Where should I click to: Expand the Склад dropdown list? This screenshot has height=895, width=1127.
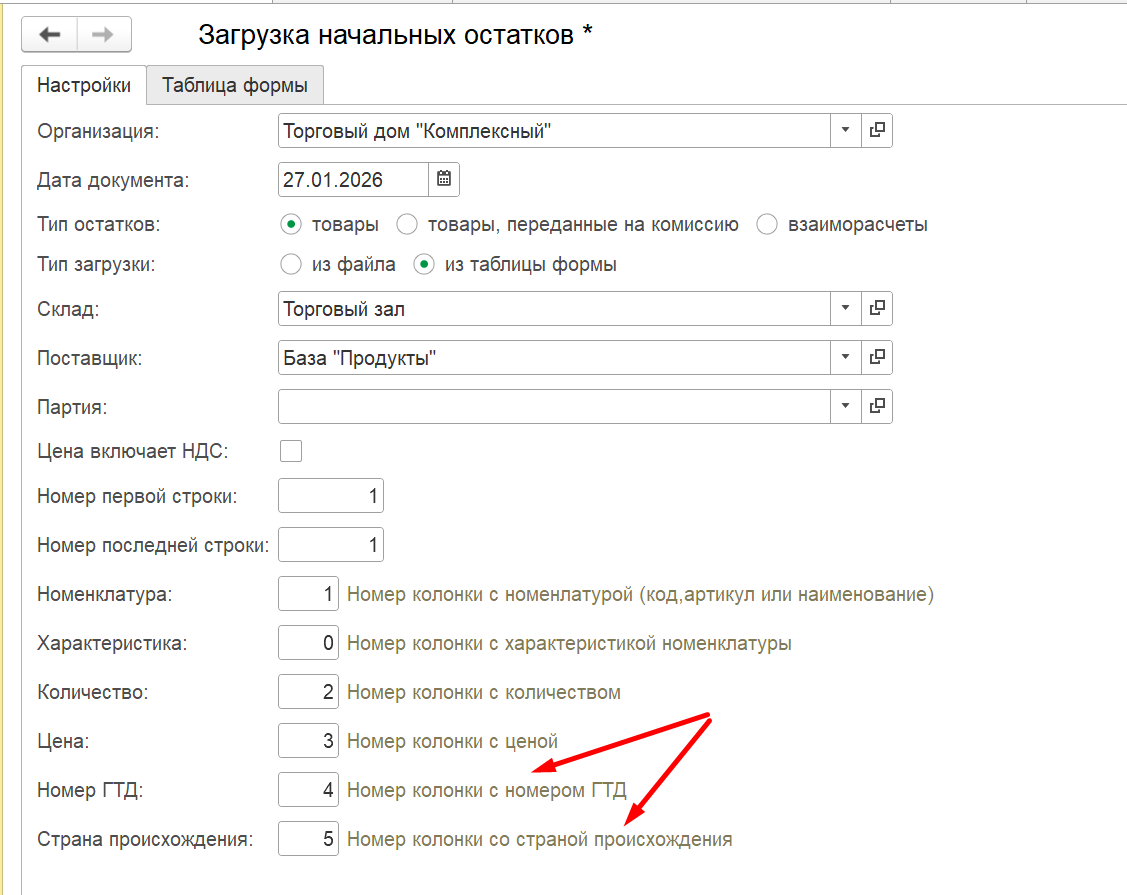(846, 308)
